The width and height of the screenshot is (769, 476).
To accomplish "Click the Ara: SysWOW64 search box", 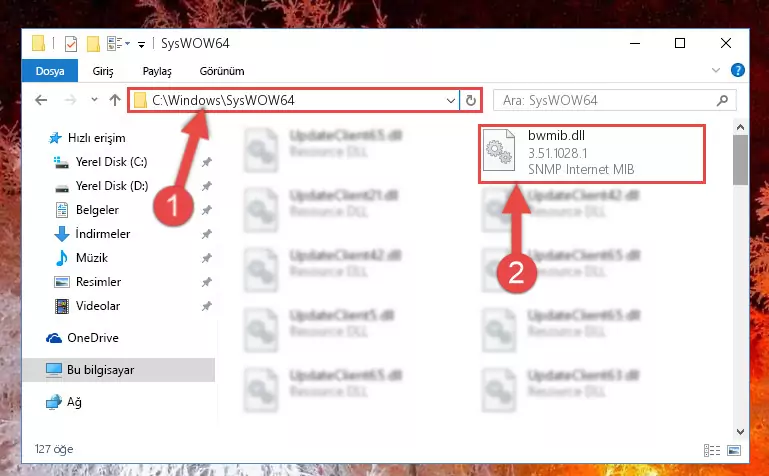I will click(x=615, y=100).
